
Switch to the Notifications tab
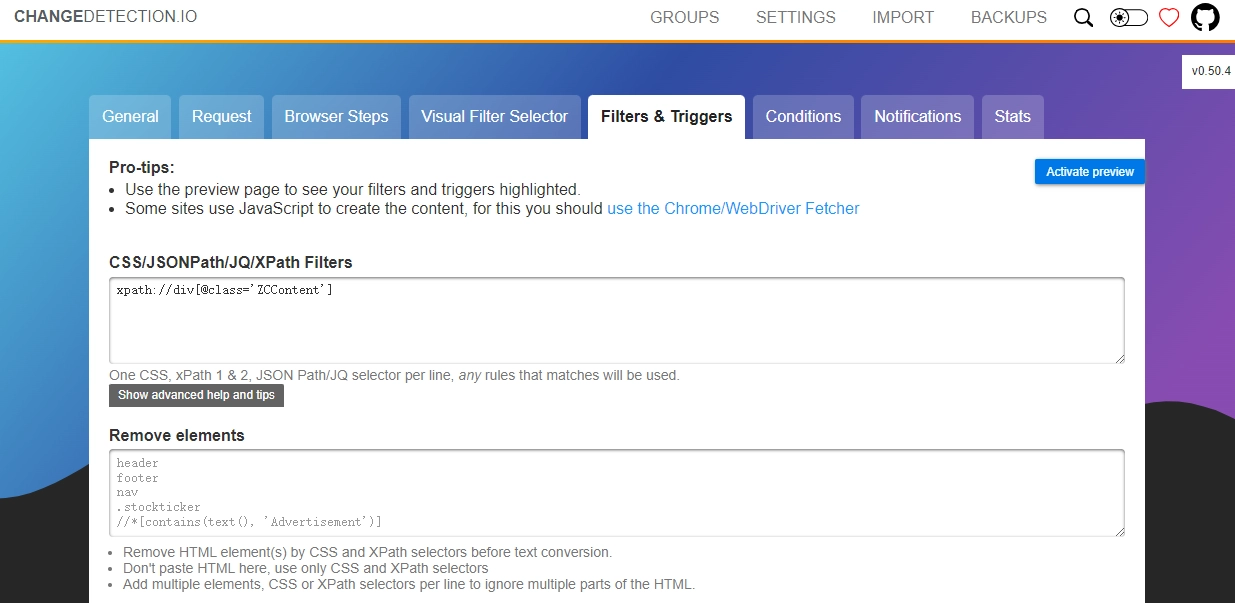[x=917, y=117]
